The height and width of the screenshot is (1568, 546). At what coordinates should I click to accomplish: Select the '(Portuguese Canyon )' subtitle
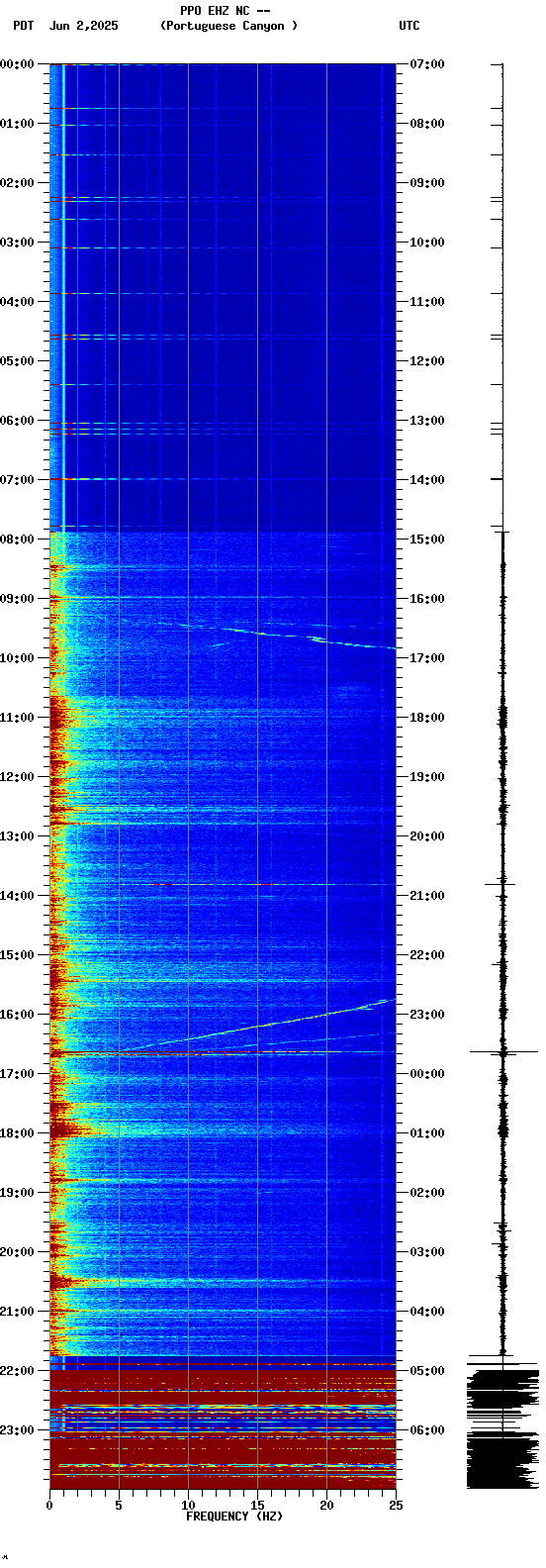click(x=228, y=26)
